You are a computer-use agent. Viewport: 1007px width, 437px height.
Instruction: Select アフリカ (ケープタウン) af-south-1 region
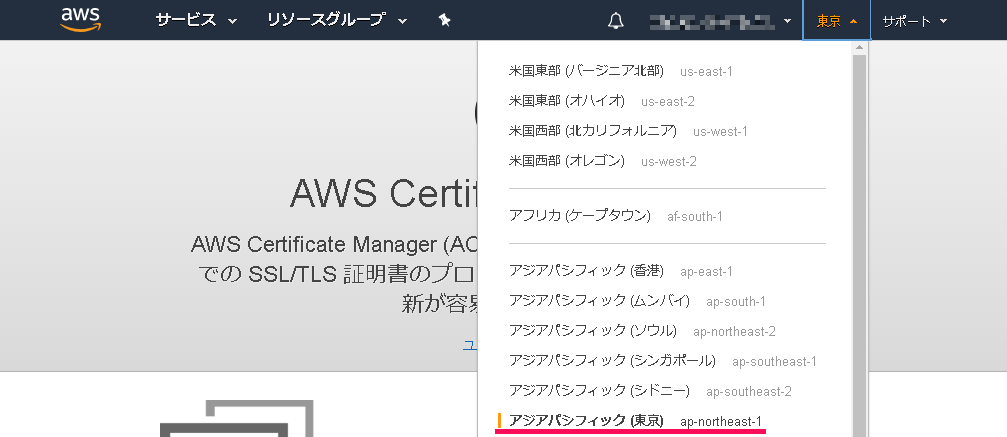point(615,216)
